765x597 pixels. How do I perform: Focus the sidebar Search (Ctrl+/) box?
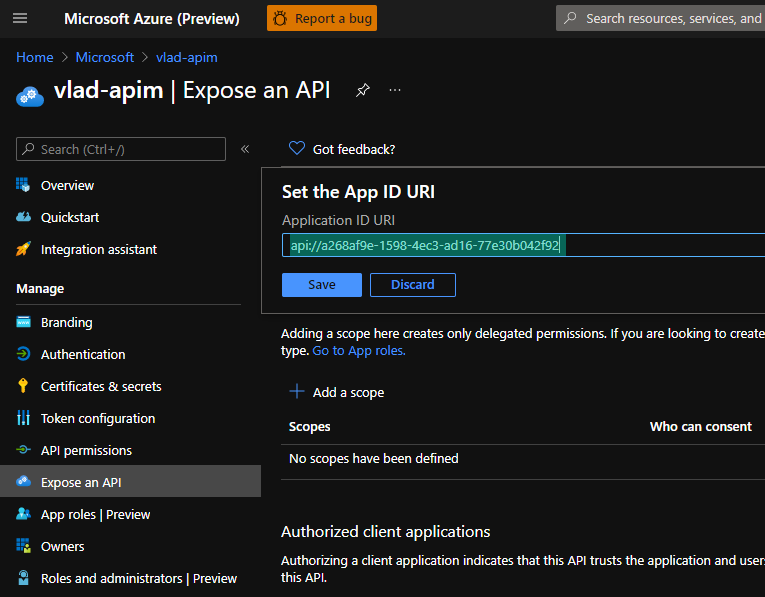click(121, 149)
